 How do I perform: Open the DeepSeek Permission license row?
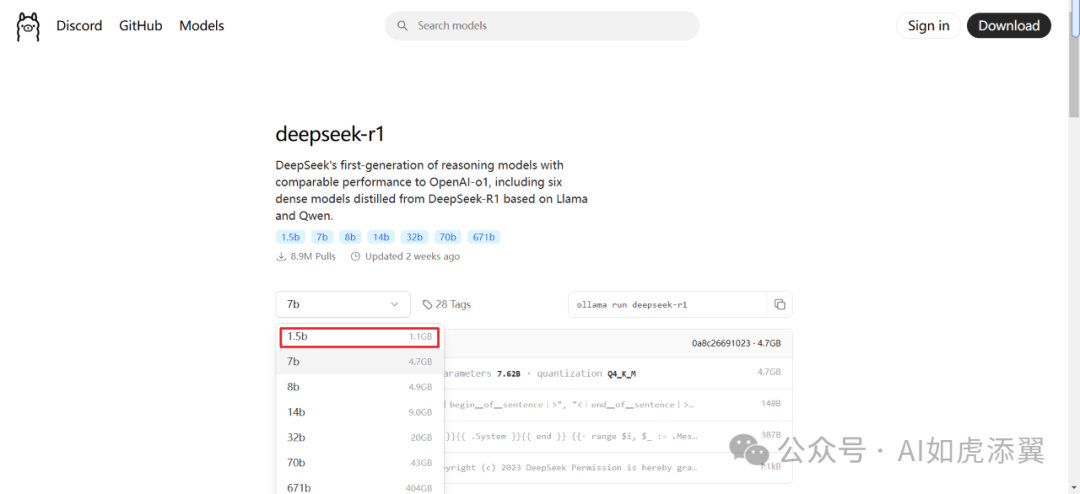[x=618, y=467]
